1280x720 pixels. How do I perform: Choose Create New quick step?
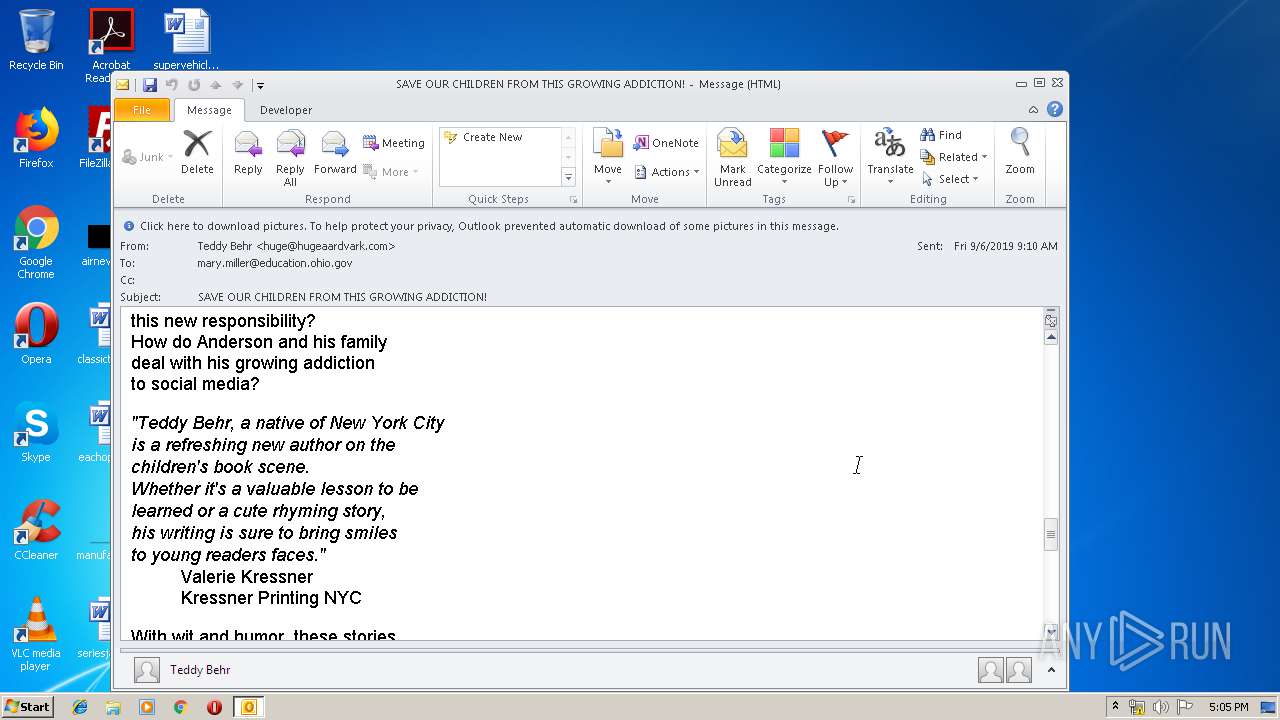coord(492,137)
